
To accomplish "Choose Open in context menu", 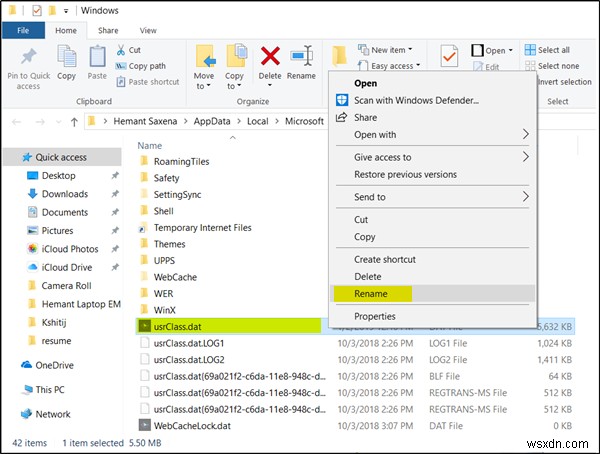I will (433, 83).
